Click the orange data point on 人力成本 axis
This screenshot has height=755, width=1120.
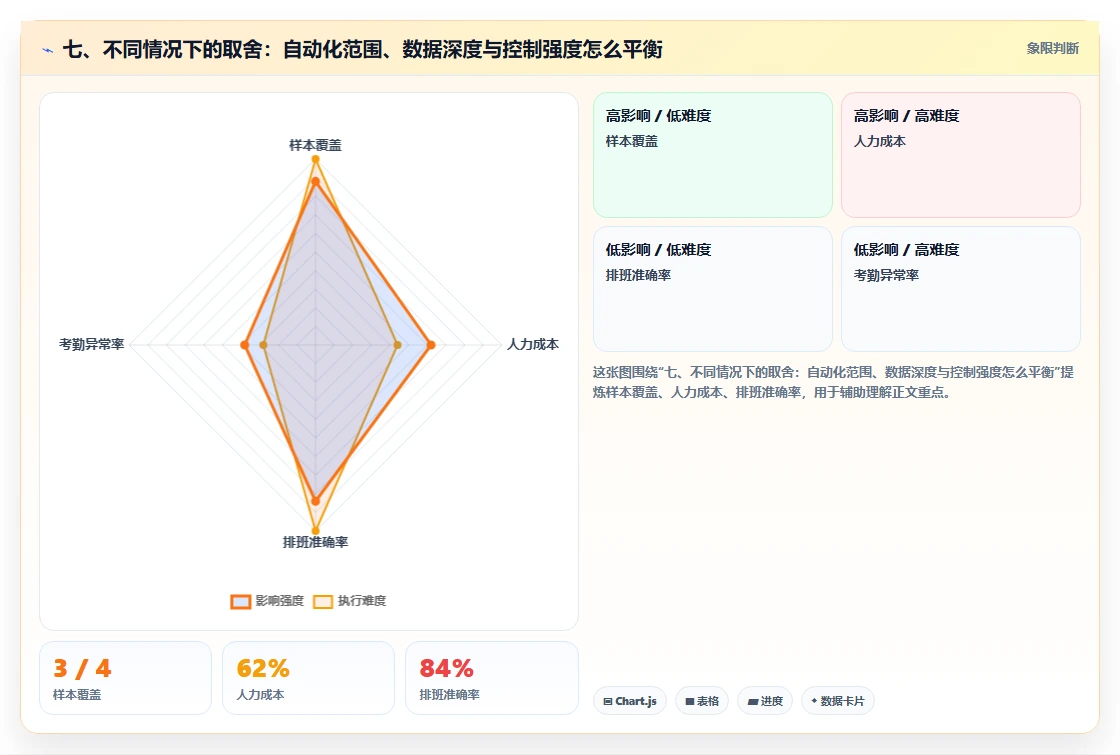(431, 345)
